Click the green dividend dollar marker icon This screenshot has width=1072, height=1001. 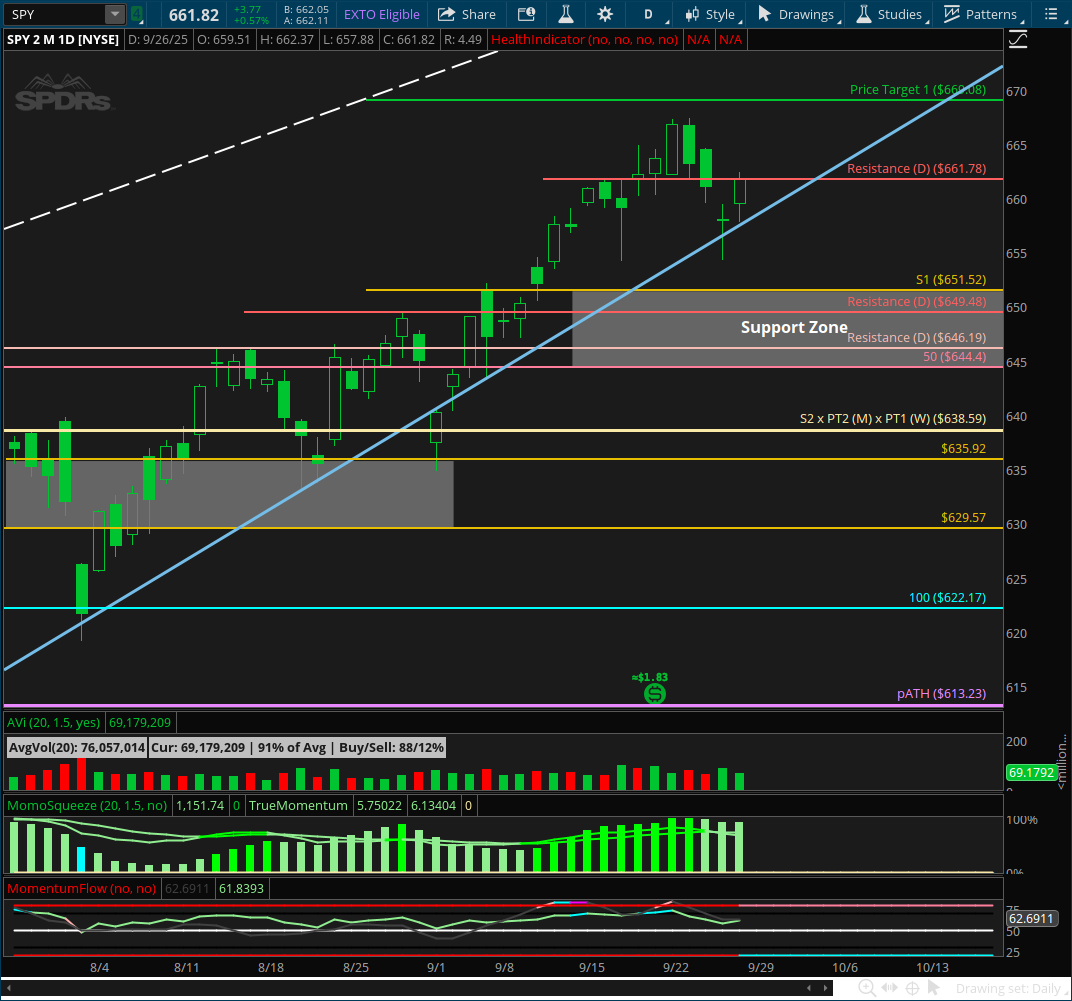654,694
